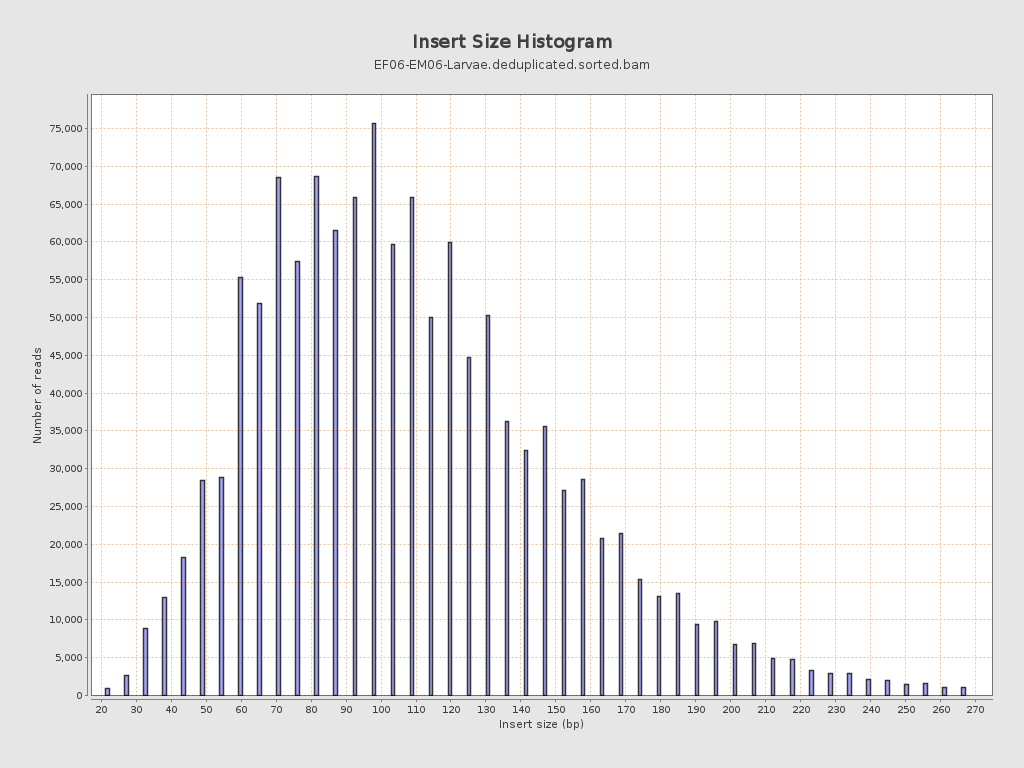
Task: Click the 160 tick on the x-axis
Action: click(x=590, y=710)
